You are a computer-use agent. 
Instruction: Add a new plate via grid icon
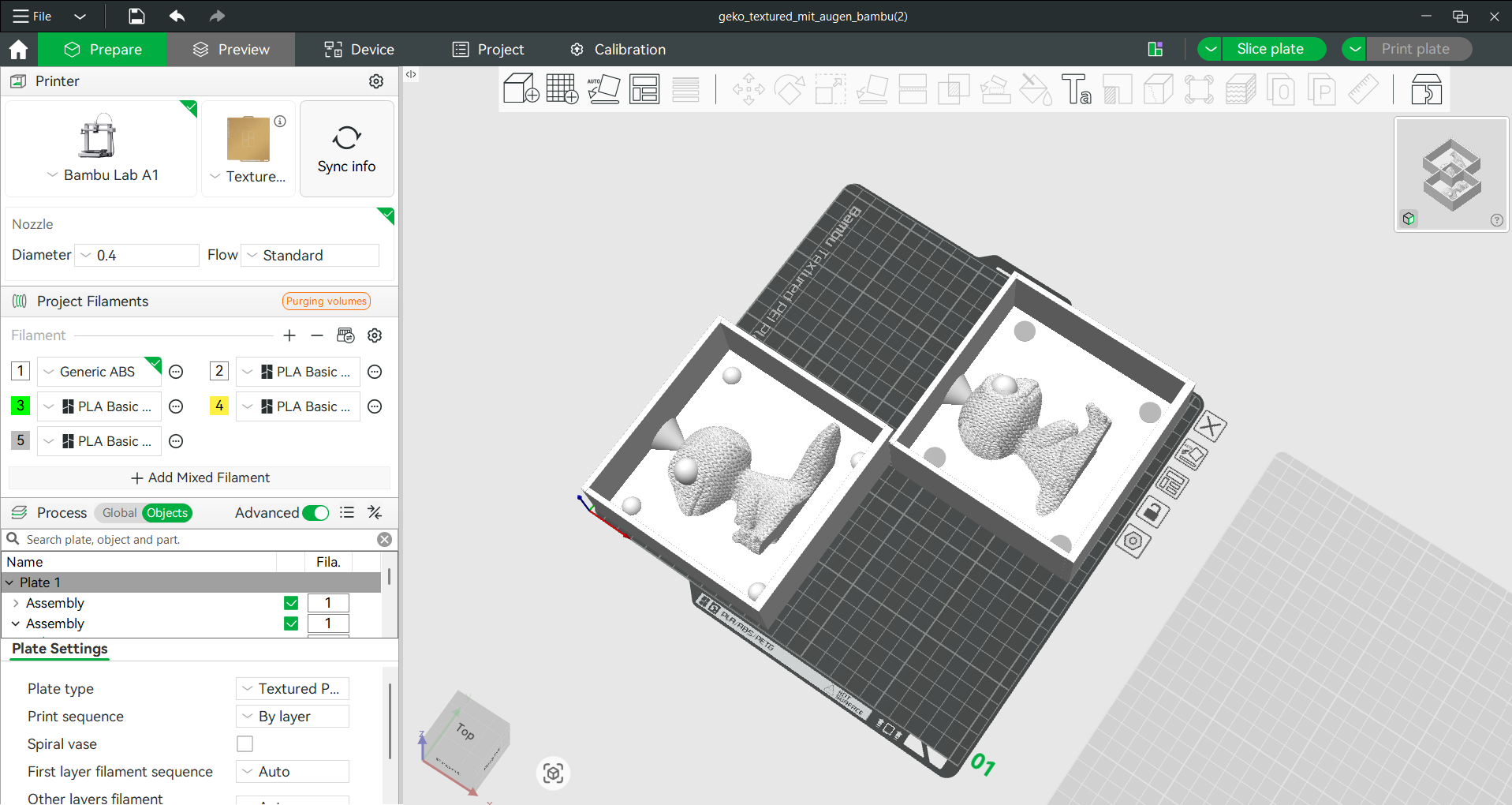[x=562, y=89]
